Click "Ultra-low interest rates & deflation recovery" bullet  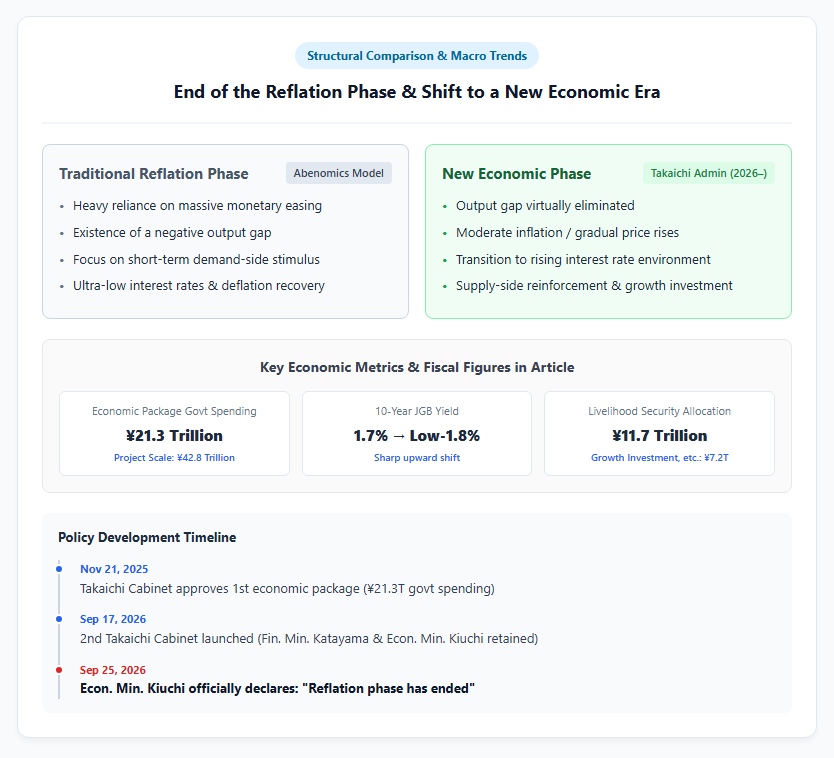click(x=199, y=286)
